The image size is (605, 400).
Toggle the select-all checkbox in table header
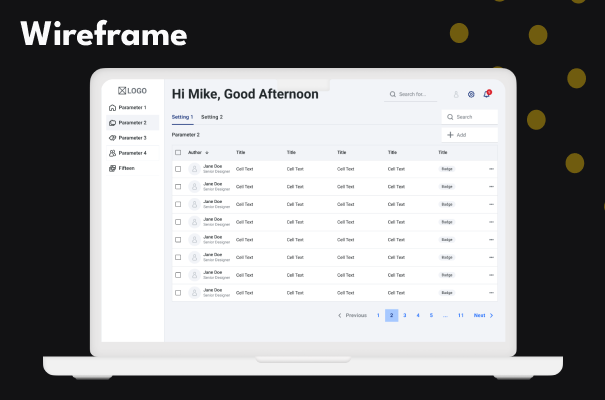click(178, 152)
